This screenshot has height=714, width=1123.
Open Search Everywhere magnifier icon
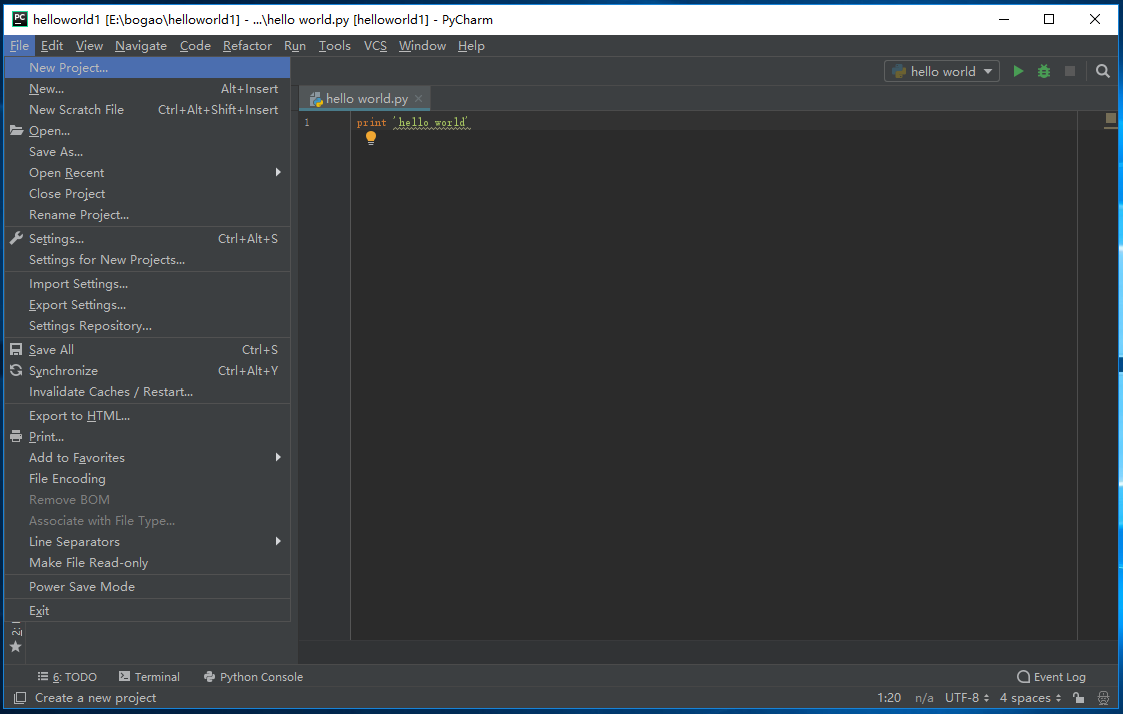click(1103, 71)
